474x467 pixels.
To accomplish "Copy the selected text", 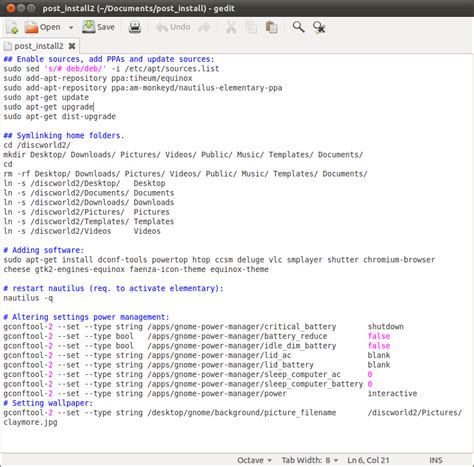I will pyautogui.click(x=251, y=27).
